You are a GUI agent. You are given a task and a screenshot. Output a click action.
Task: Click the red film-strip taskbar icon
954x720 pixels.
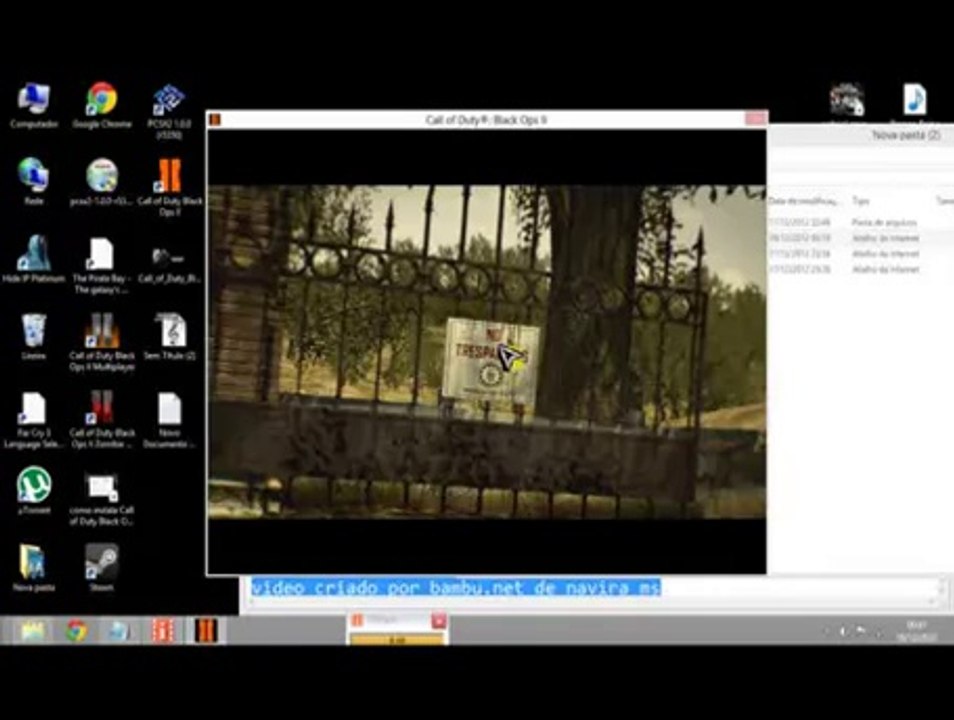pos(162,631)
